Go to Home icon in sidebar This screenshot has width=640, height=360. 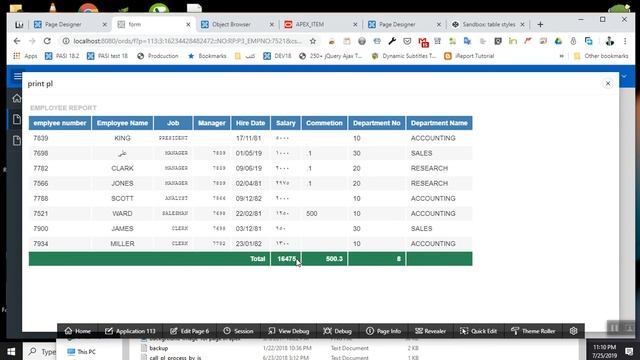(17, 98)
